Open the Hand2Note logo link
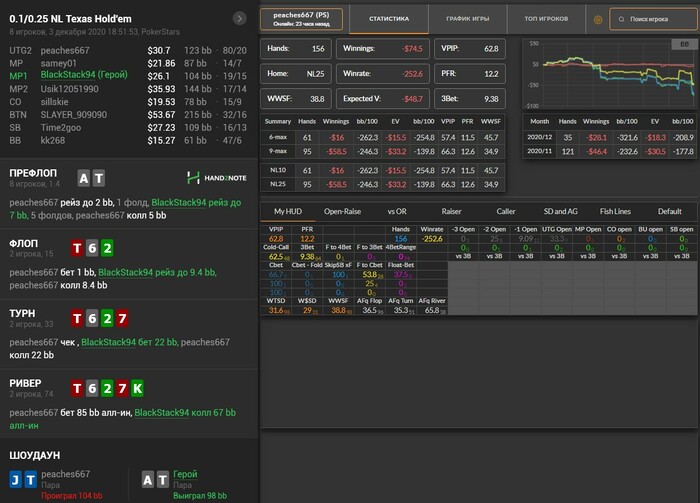 [217, 178]
